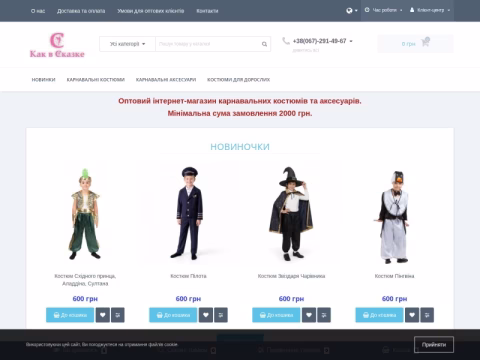The width and height of the screenshot is (480, 360).
Task: Expand the 'Час роботи' dropdown
Action: click(x=383, y=10)
